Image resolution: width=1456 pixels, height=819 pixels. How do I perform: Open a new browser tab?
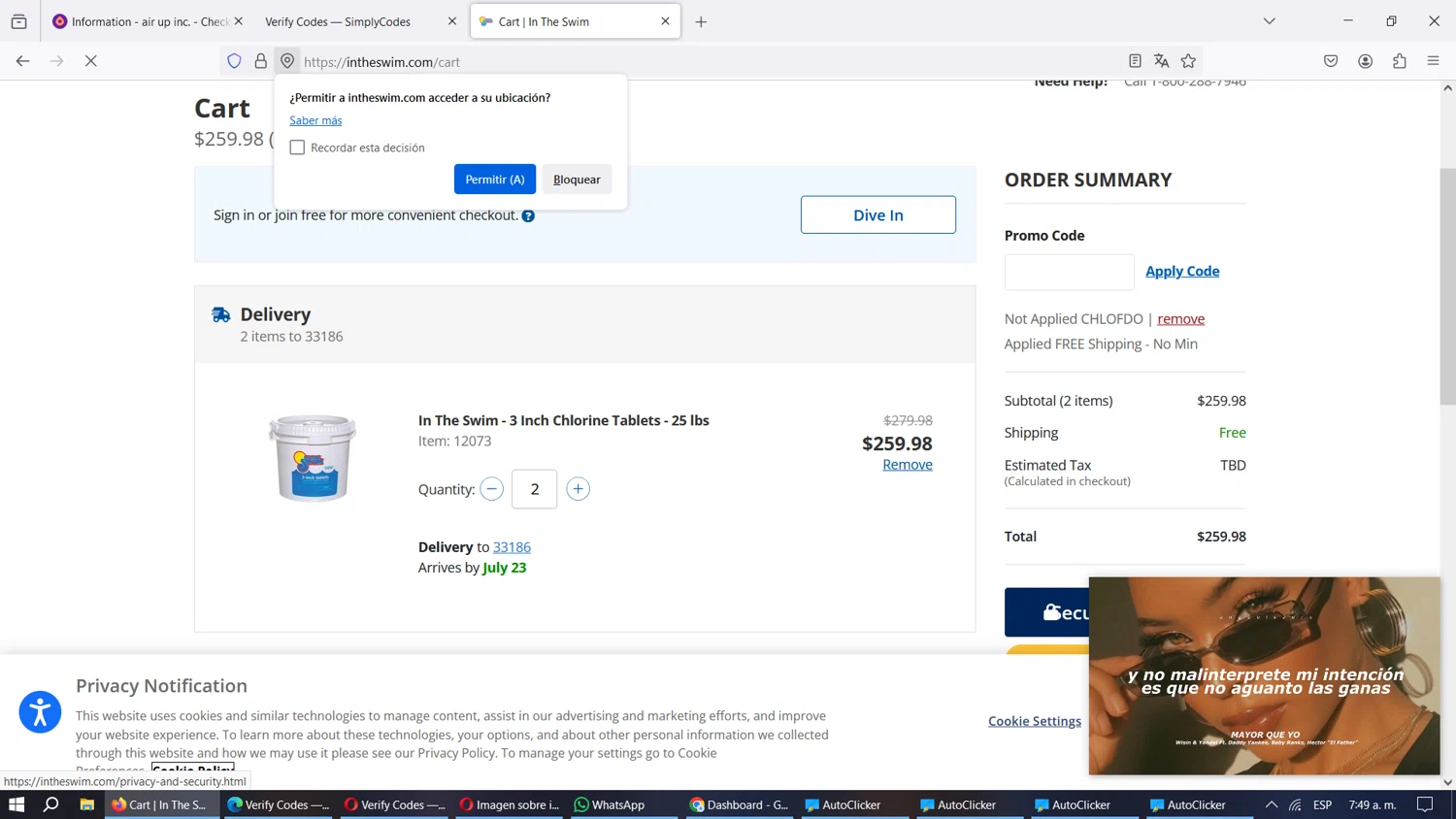(701, 21)
